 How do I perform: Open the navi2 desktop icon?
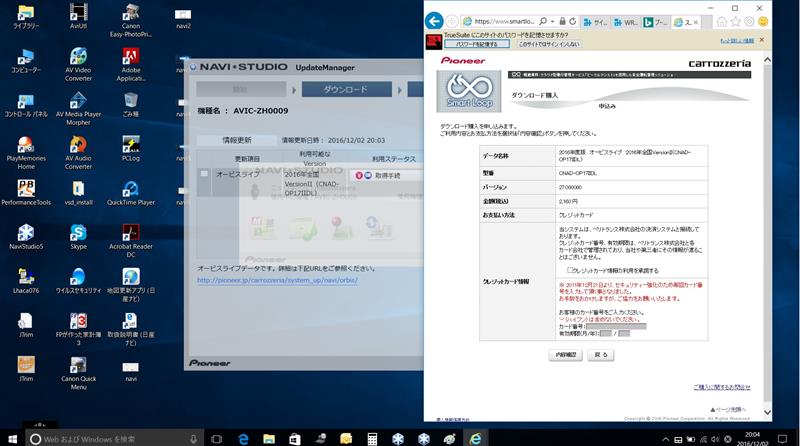183,18
